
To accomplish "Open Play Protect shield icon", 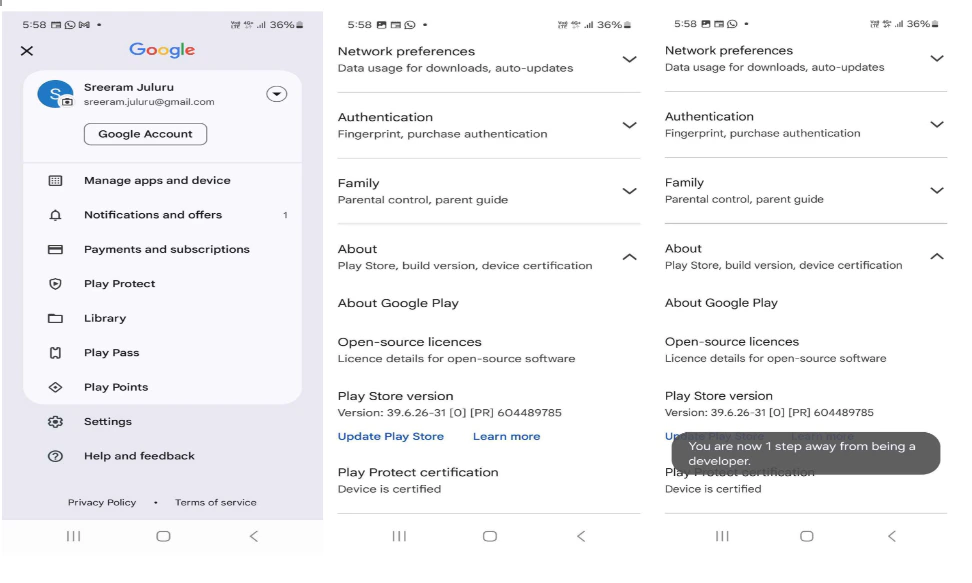I will 55,284.
